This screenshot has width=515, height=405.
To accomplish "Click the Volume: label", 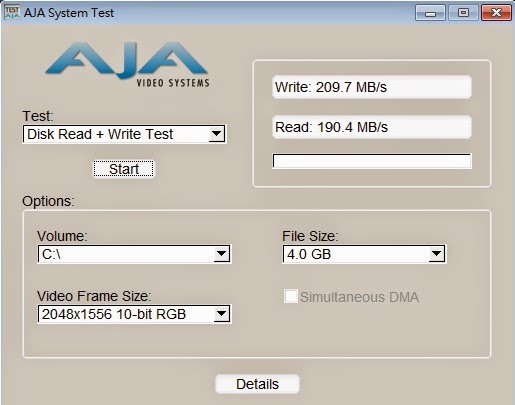I will [62, 236].
